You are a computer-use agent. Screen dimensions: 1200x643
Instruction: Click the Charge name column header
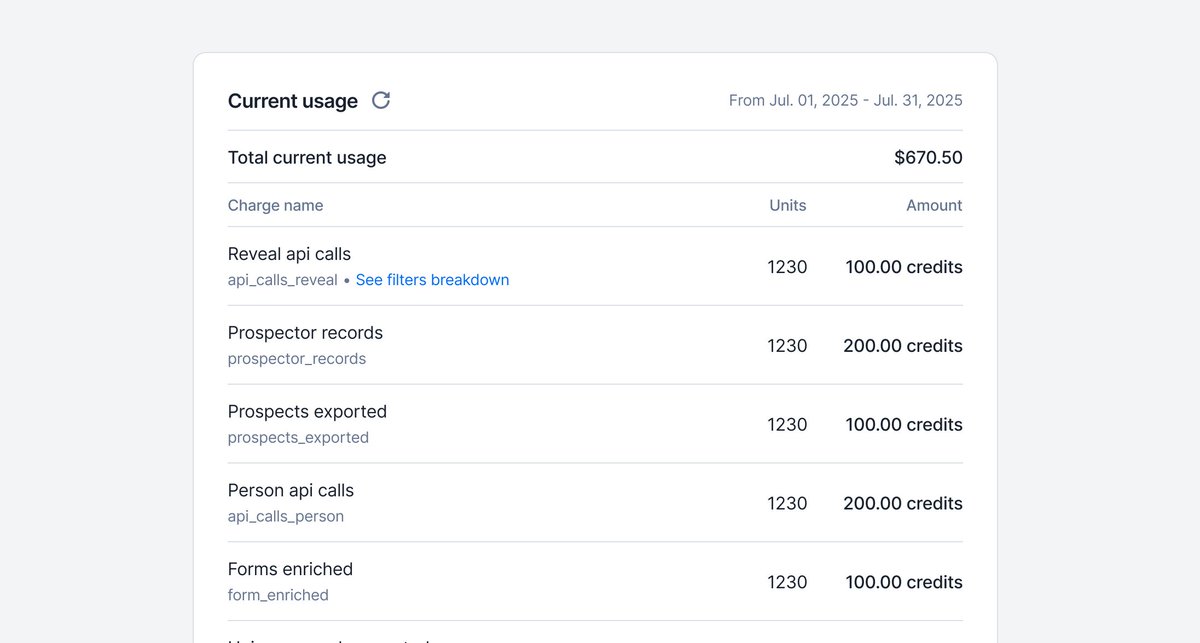275,205
